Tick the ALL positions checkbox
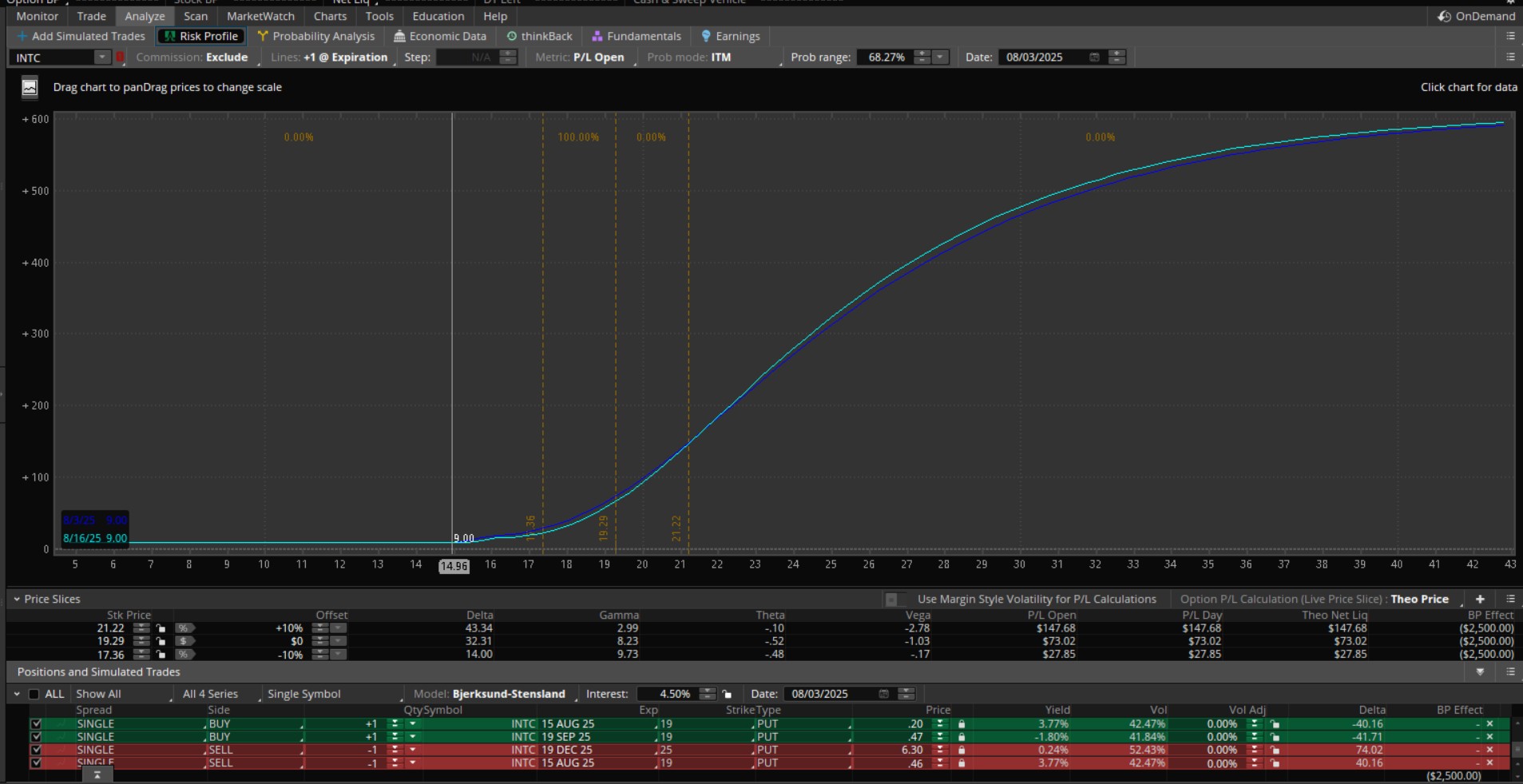Screen dimensions: 1523x784 coord(34,695)
